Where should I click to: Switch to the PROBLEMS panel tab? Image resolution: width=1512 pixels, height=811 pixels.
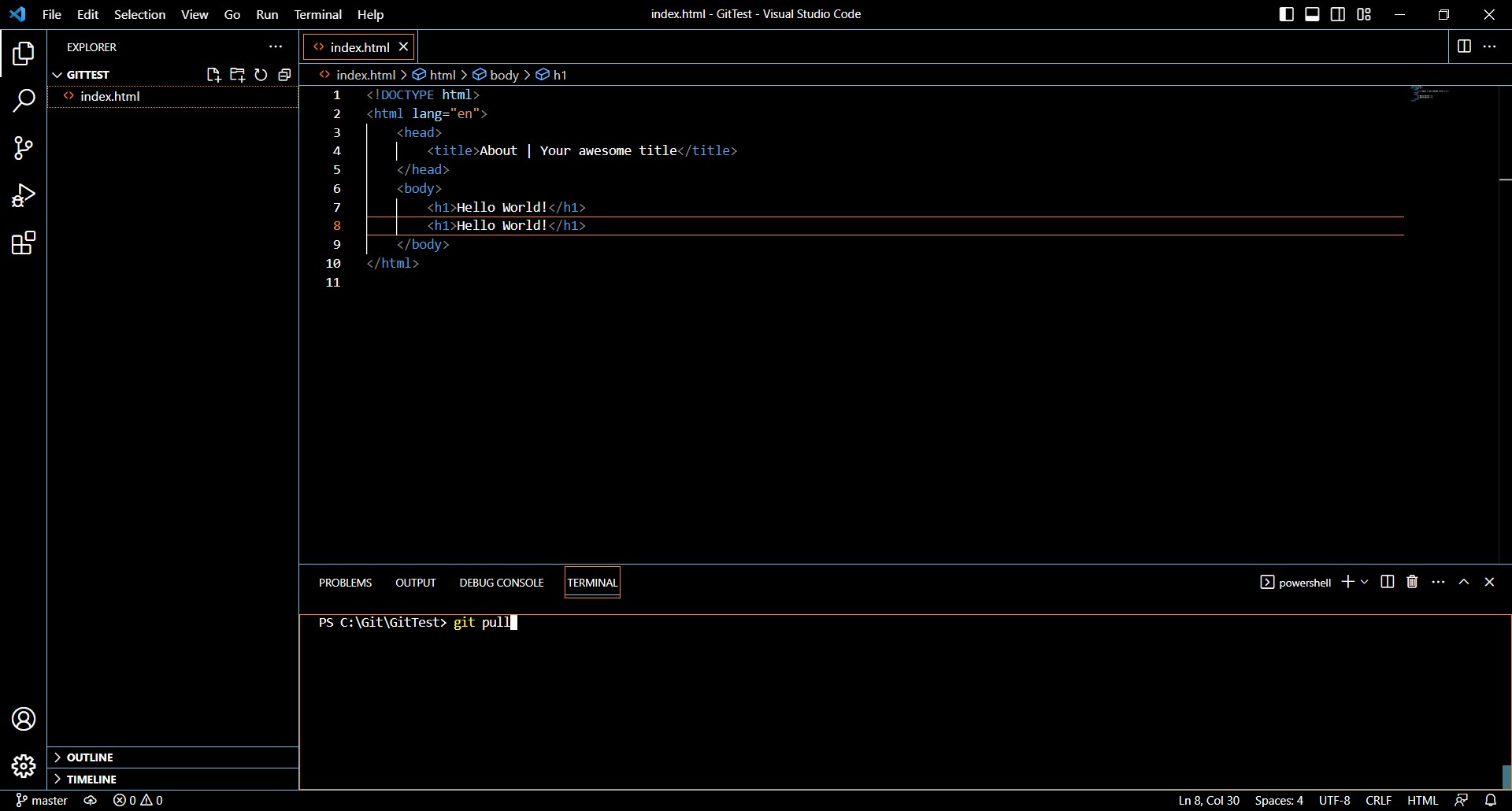(345, 583)
